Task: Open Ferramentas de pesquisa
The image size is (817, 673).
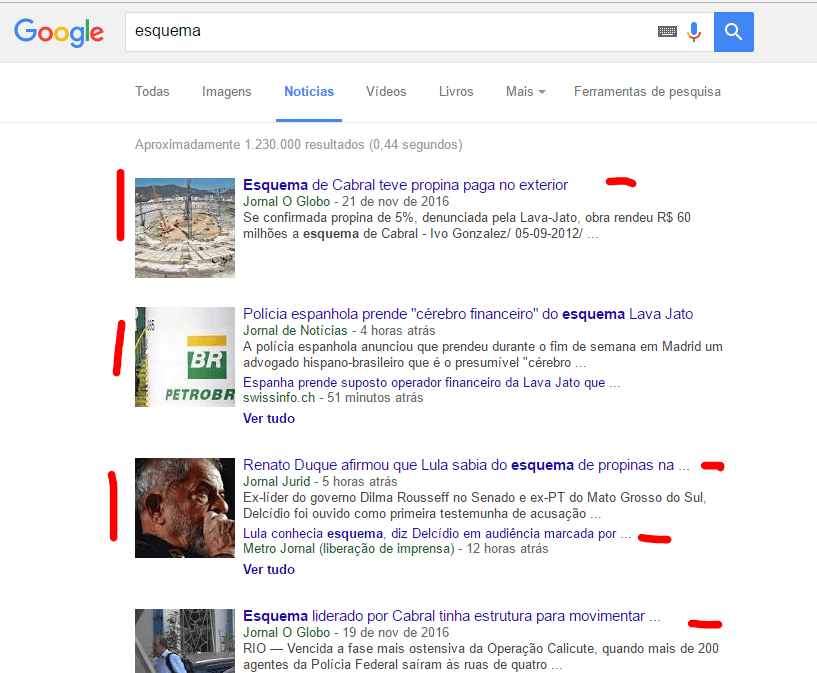Action: click(647, 92)
